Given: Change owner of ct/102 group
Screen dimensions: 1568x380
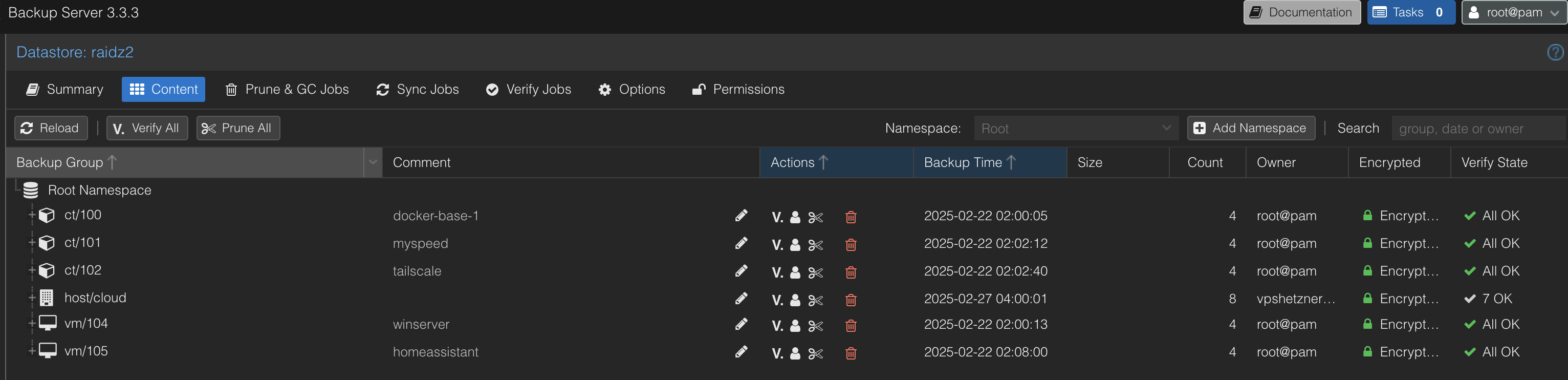Looking at the screenshot, I should coord(795,272).
